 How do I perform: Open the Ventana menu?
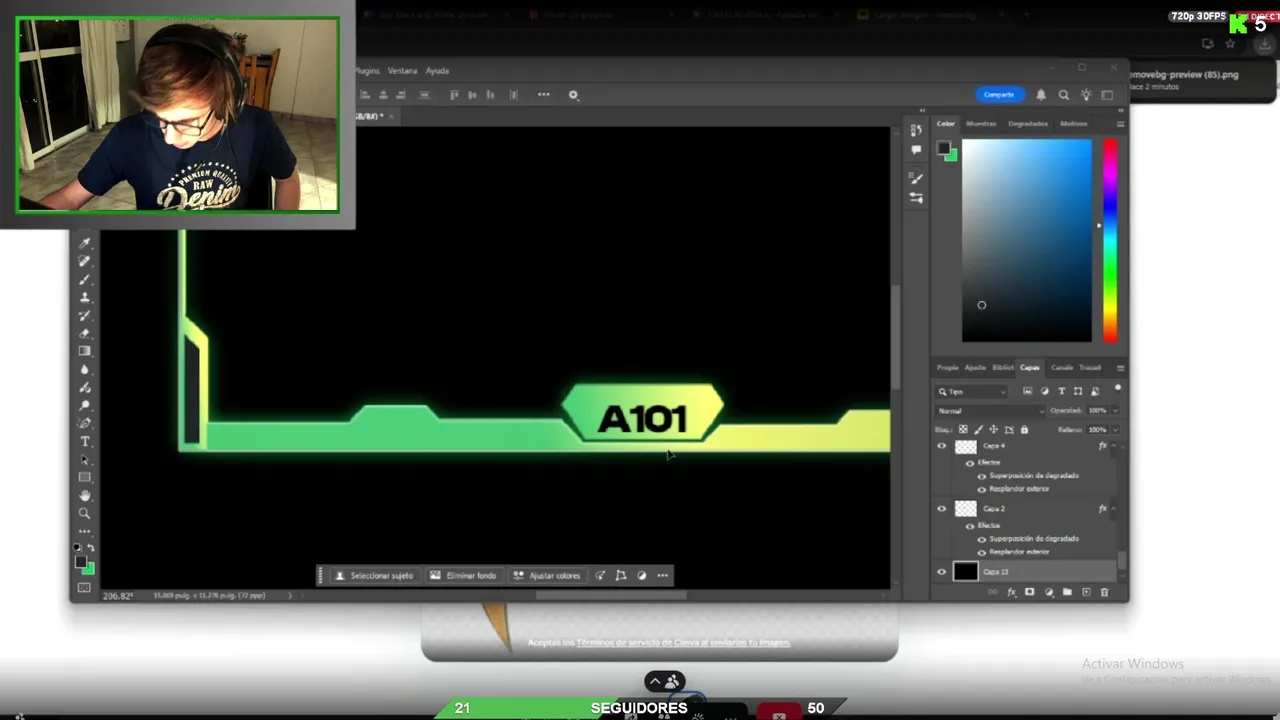tap(402, 71)
